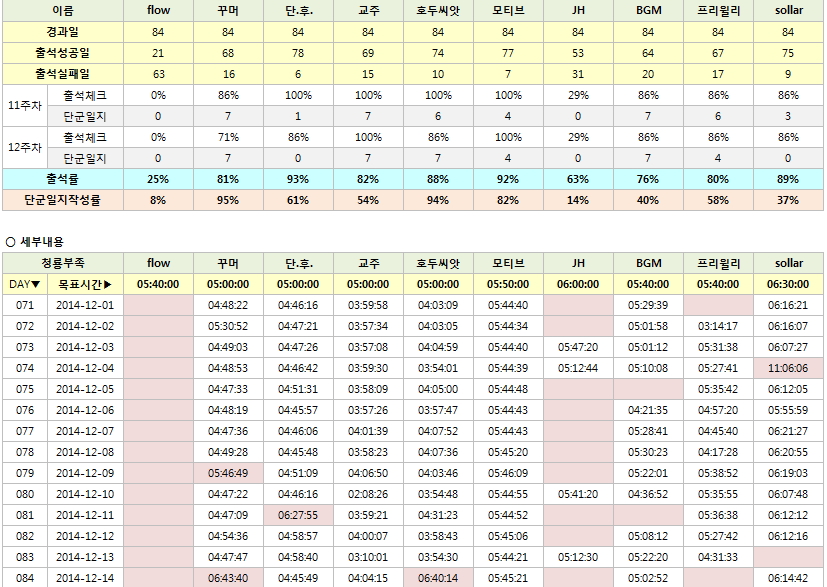
Task: Click sollar's 출석률 value 89%
Action: click(788, 179)
